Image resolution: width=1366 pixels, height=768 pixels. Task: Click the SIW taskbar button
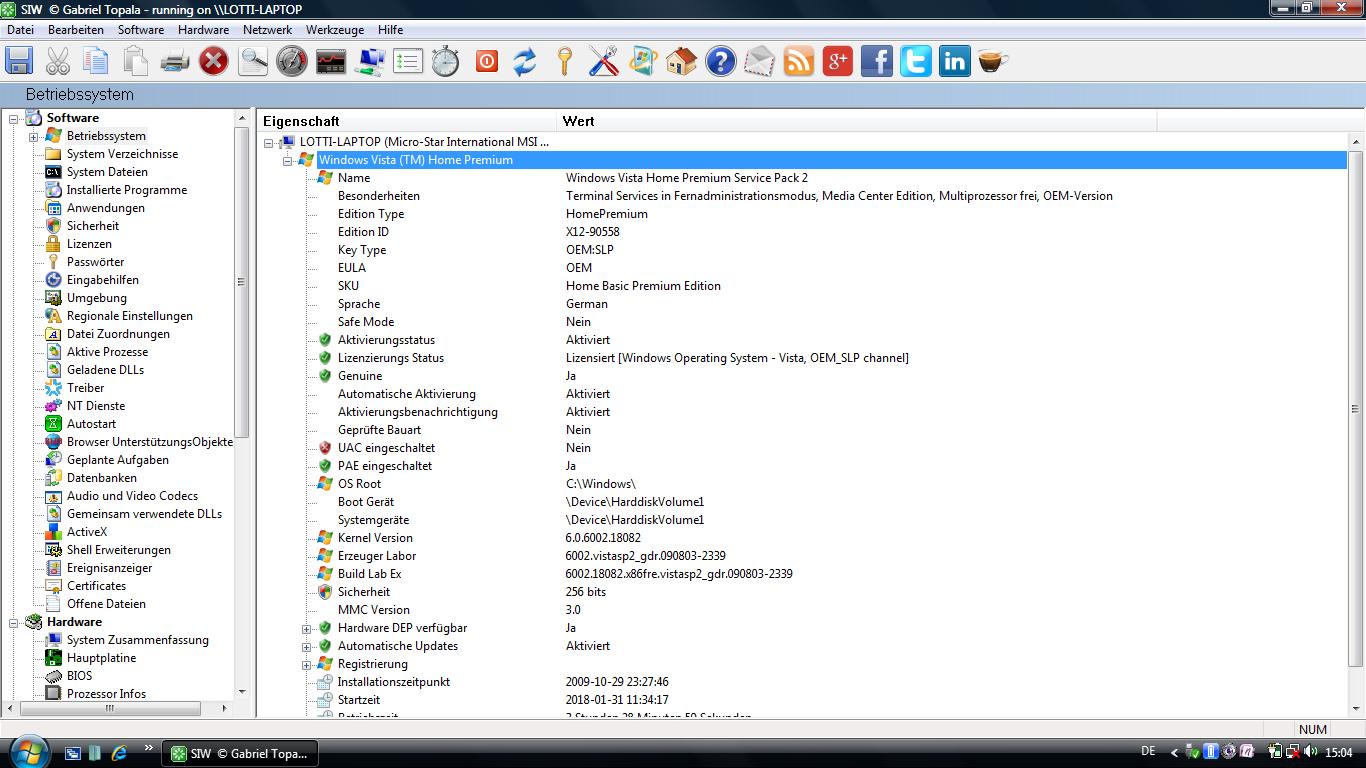(241, 753)
